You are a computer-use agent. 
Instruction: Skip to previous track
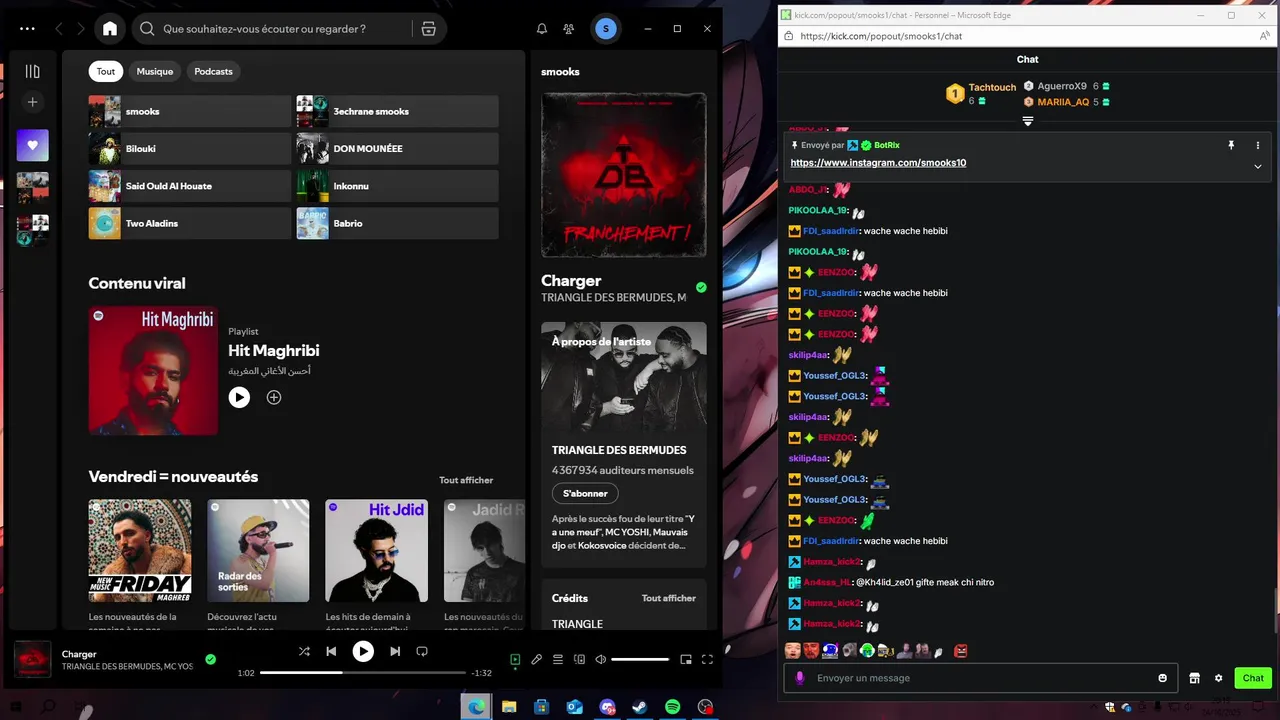pos(331,651)
